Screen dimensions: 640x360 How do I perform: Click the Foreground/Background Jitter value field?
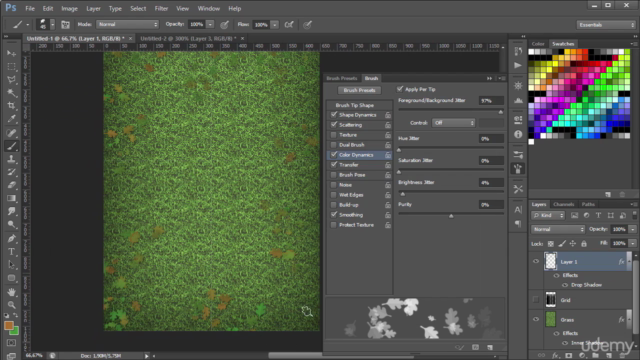(x=491, y=100)
